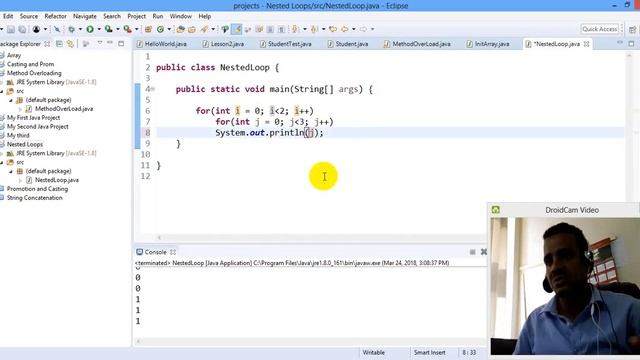This screenshot has width=640, height=360.
Task: Collapse default package above NestedLoop.java
Action: tap(11, 171)
